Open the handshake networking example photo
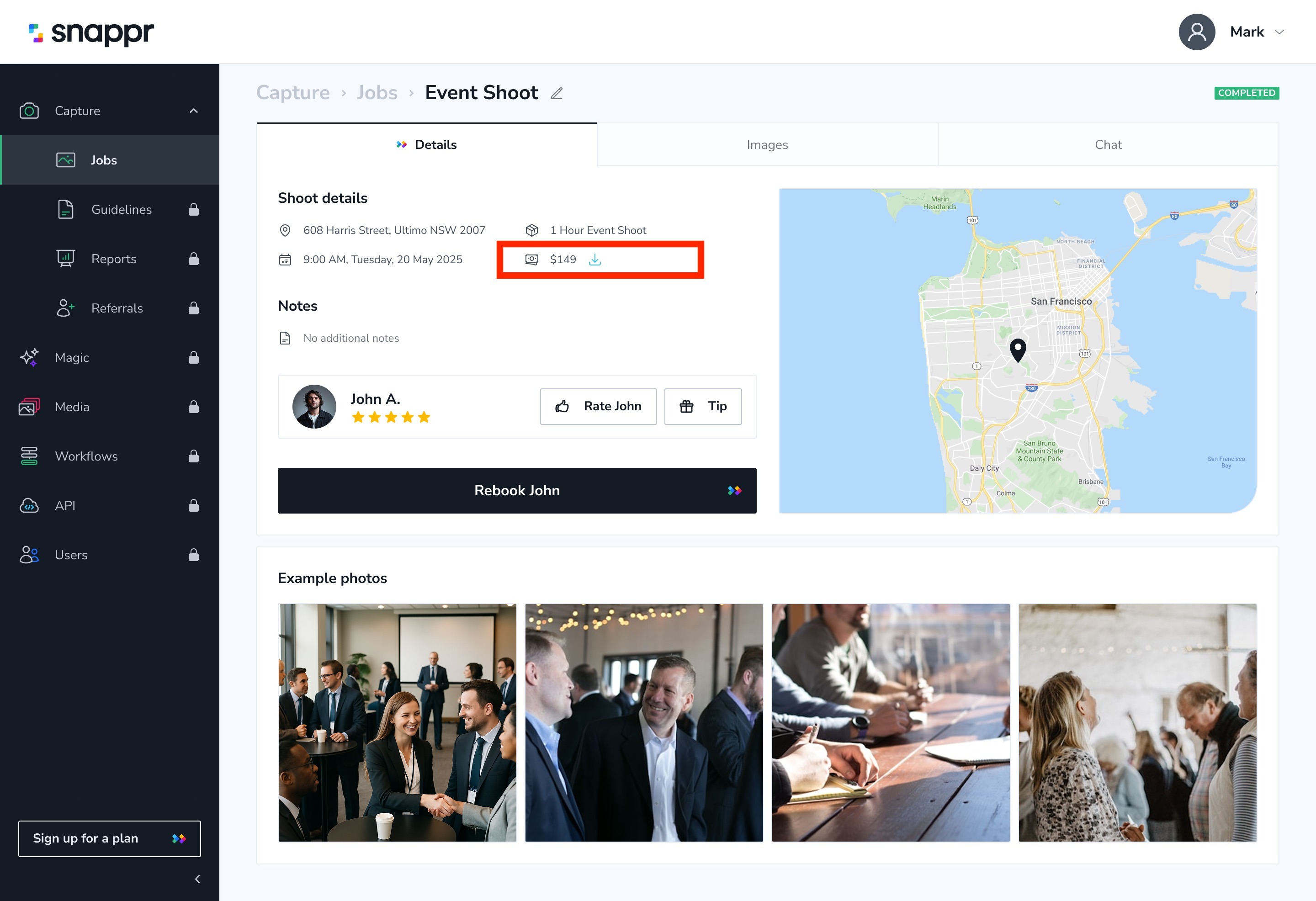Viewport: 1316px width, 901px height. [397, 723]
